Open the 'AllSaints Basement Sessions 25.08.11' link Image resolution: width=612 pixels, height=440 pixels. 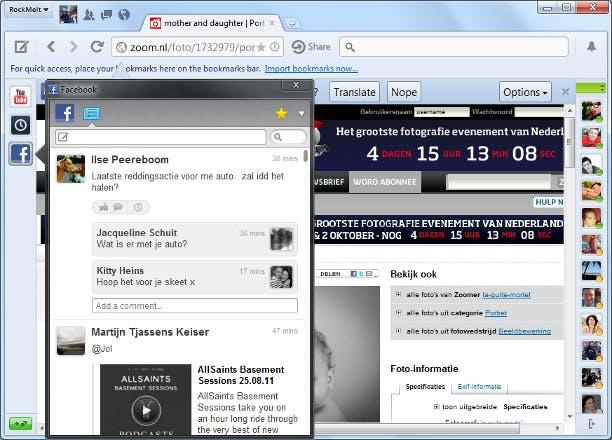coord(241,375)
